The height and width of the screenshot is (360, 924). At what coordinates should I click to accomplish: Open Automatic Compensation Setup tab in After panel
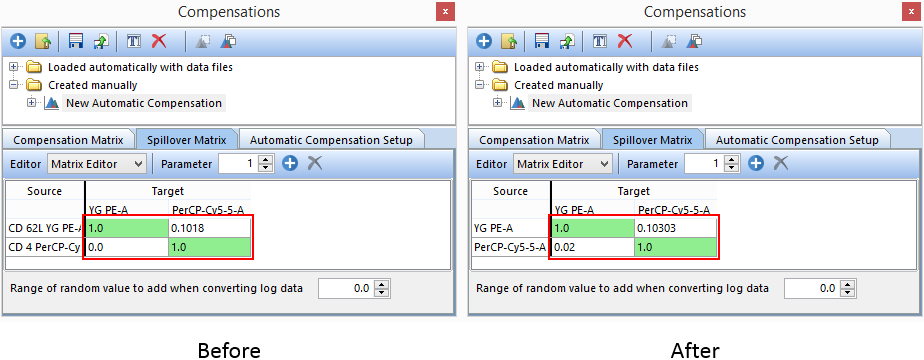pos(797,140)
